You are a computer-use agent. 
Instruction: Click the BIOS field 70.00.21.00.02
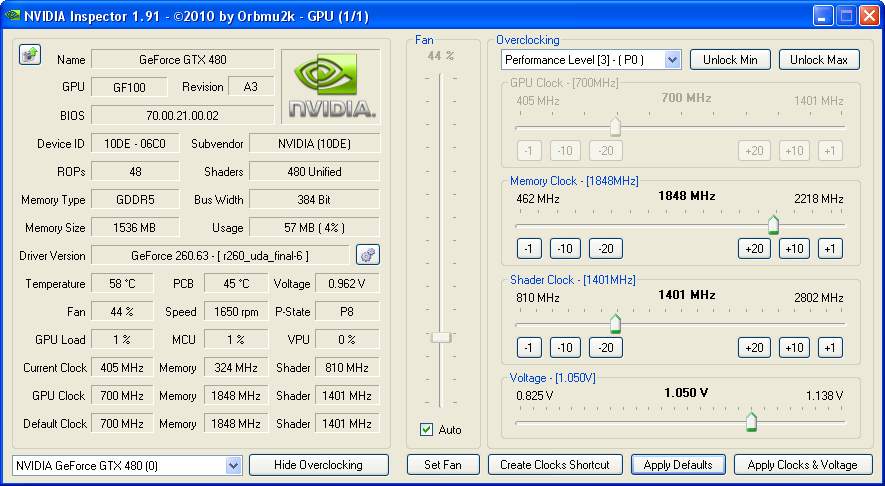(183, 115)
